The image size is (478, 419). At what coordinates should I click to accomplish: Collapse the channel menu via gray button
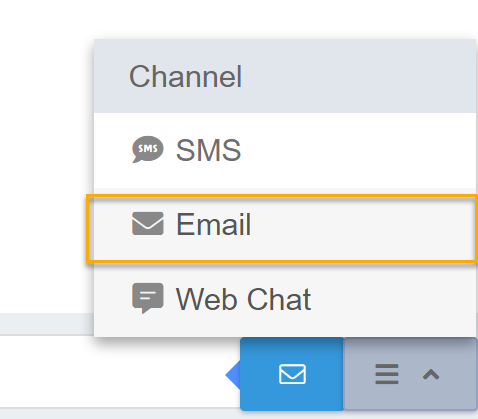[x=410, y=374]
